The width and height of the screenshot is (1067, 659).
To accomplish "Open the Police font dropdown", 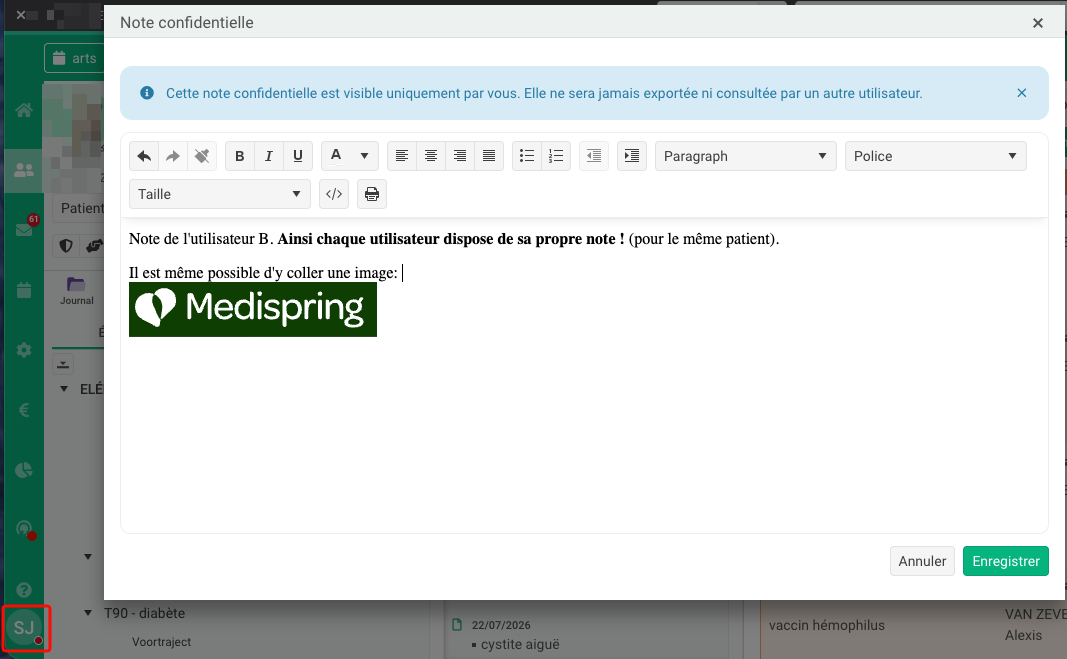I will coord(936,156).
